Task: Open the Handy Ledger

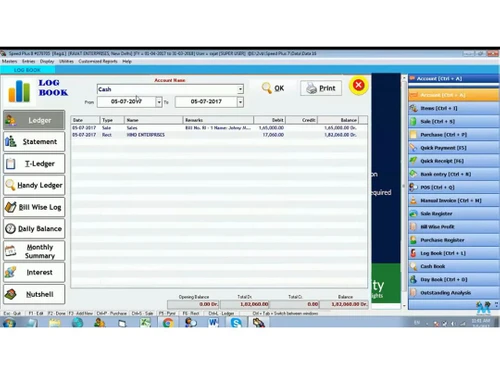Action: (34, 185)
